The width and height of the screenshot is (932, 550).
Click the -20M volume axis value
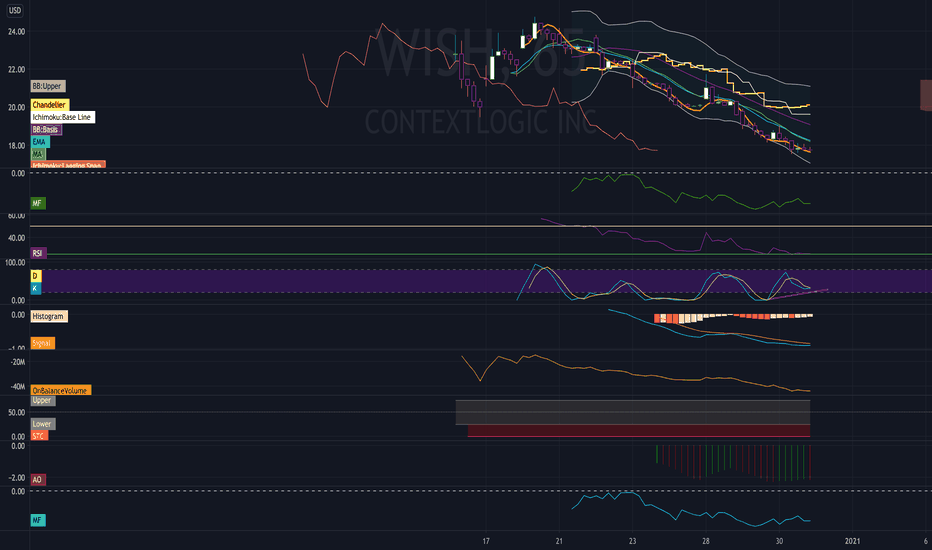tap(18, 362)
